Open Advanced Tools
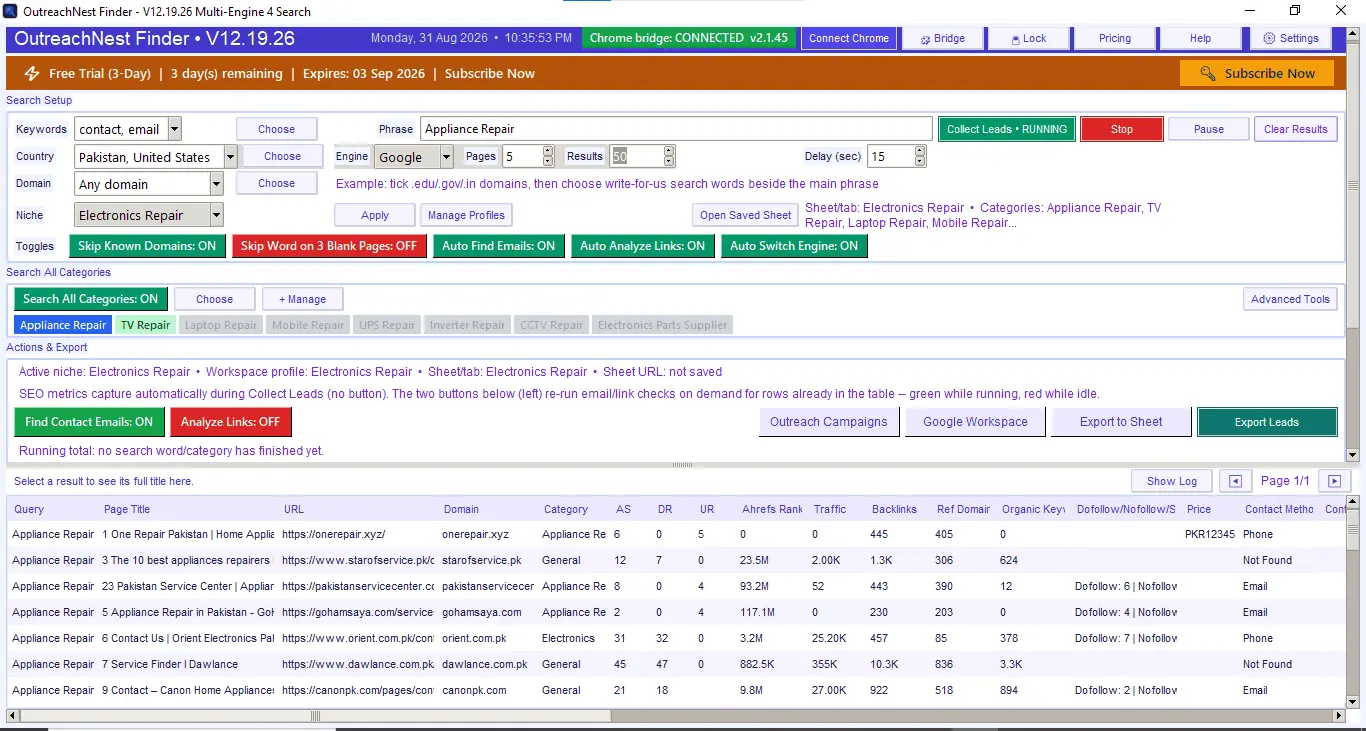This screenshot has height=731, width=1366. coord(1290,299)
